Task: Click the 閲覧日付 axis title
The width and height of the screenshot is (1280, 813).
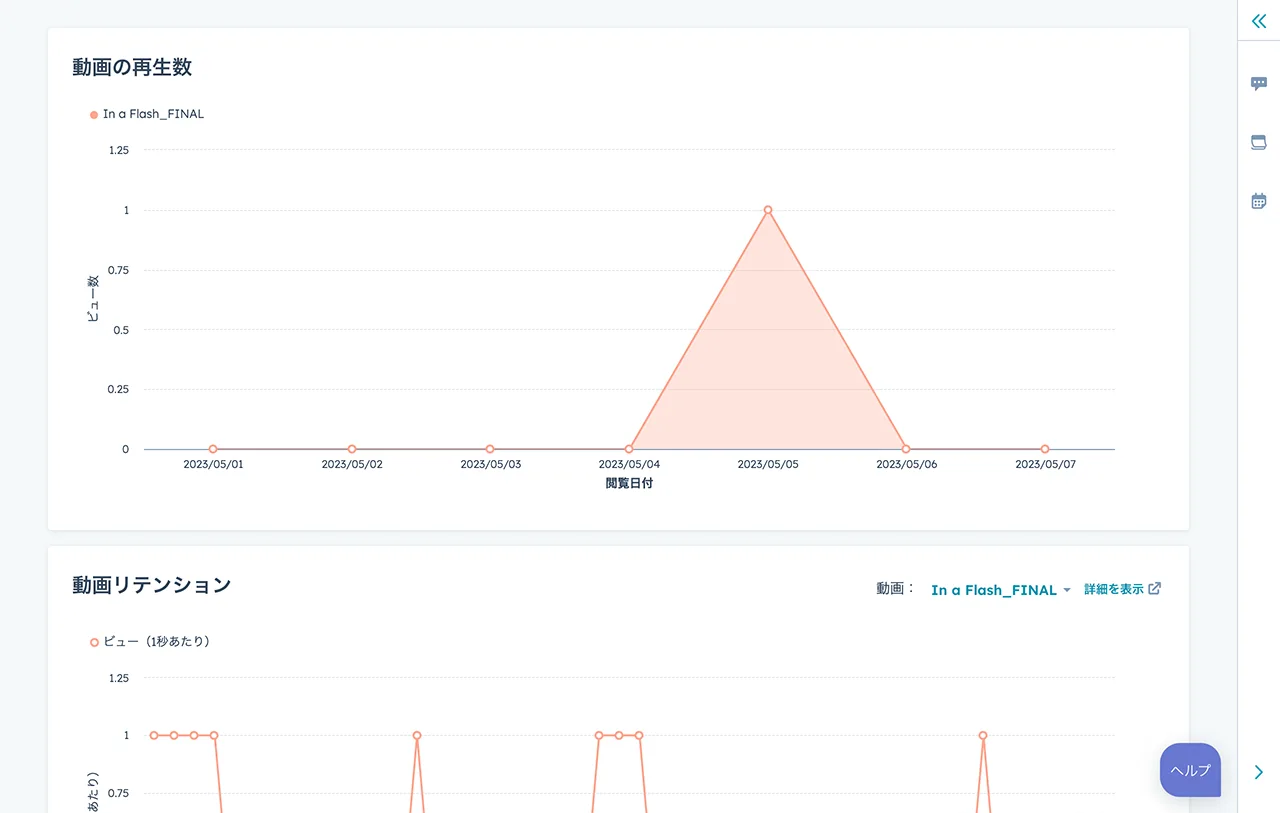Action: tap(629, 483)
